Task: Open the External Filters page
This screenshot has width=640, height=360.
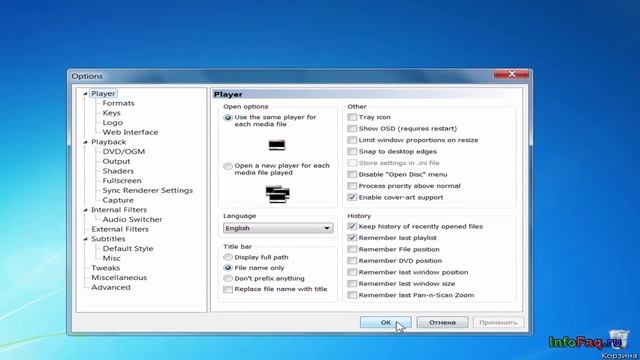Action: tap(120, 229)
